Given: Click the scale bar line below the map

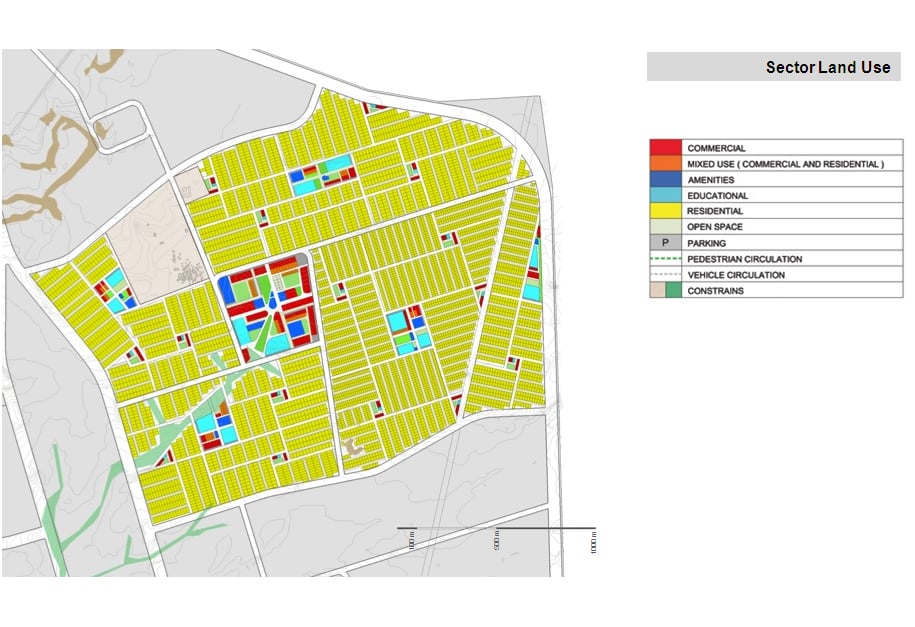Looking at the screenshot, I should click(x=497, y=528).
